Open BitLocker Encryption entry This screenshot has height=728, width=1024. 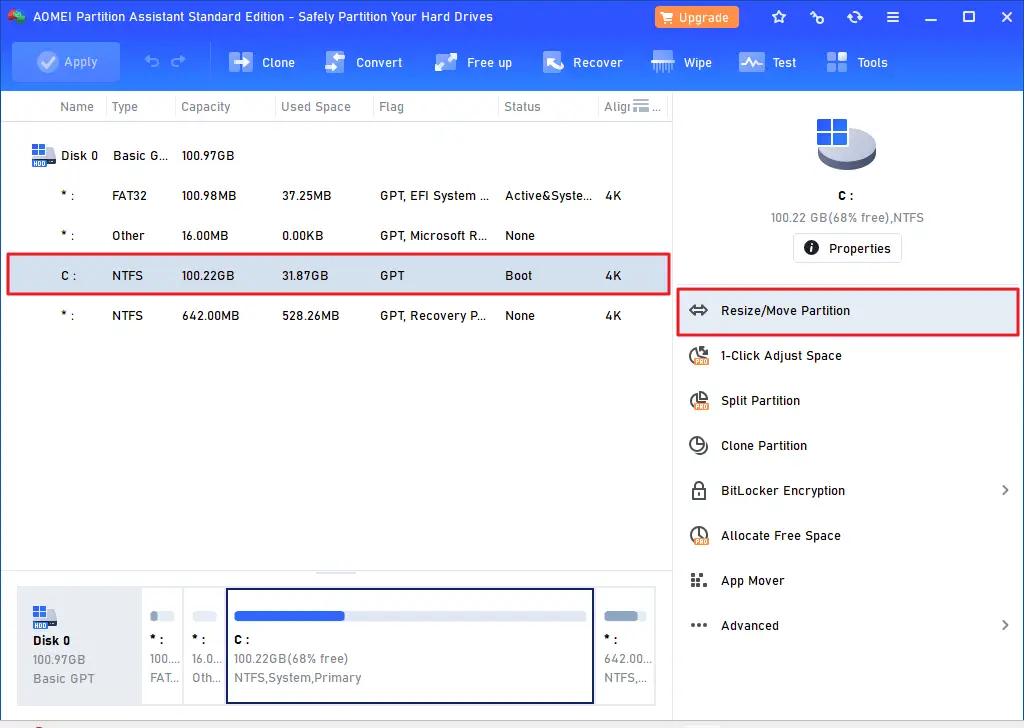pyautogui.click(x=848, y=490)
